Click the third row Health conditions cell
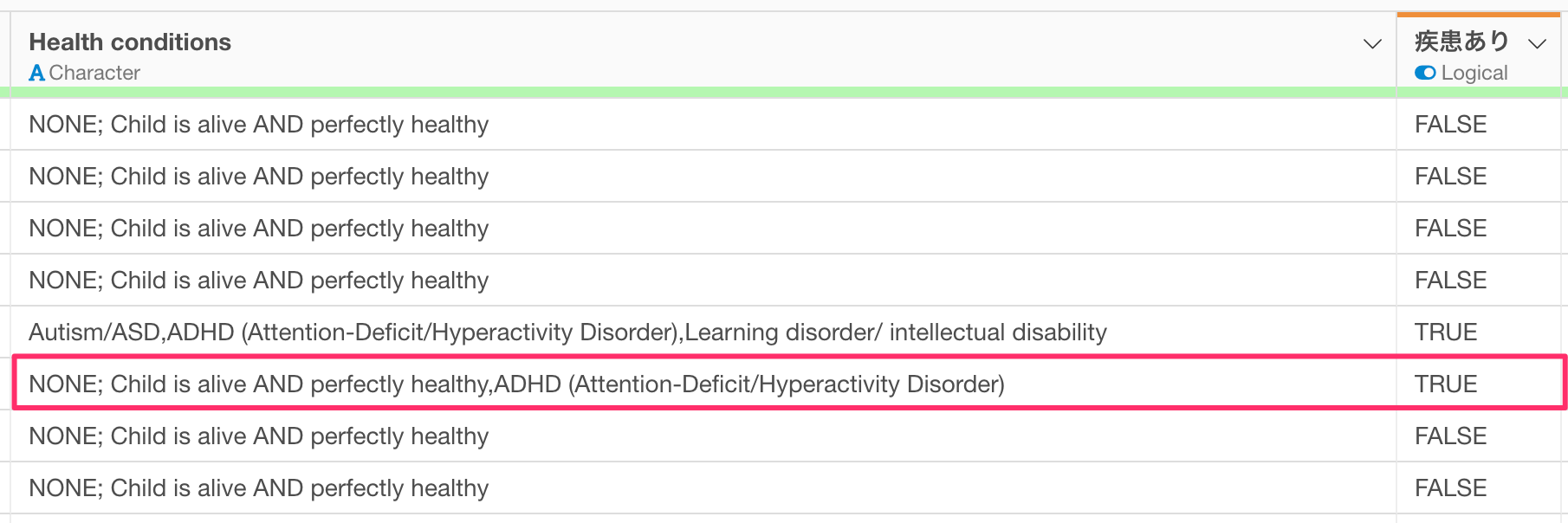 [703, 229]
